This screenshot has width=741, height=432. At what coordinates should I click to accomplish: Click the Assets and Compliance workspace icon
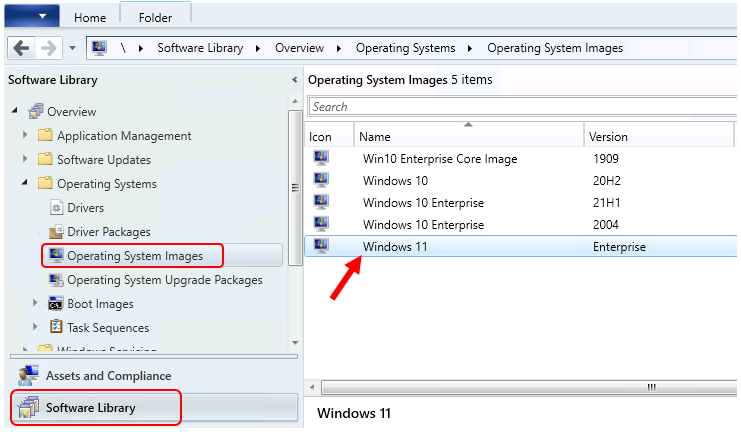(28, 376)
